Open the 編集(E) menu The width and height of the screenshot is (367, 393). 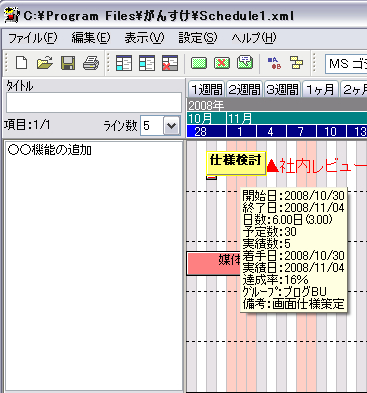[91, 38]
